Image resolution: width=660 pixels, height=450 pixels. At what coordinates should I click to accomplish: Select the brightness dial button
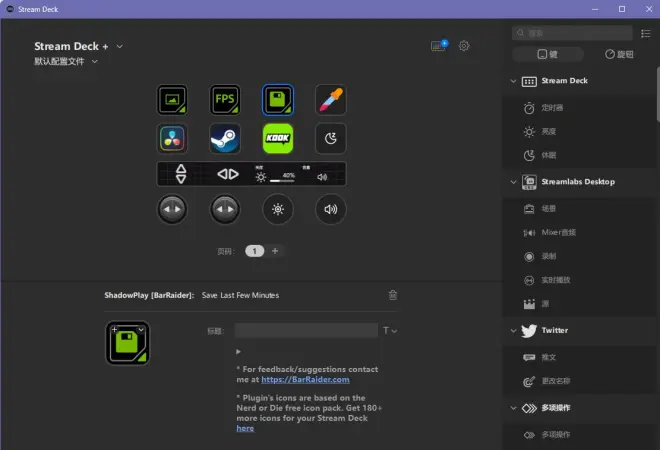(x=278, y=209)
